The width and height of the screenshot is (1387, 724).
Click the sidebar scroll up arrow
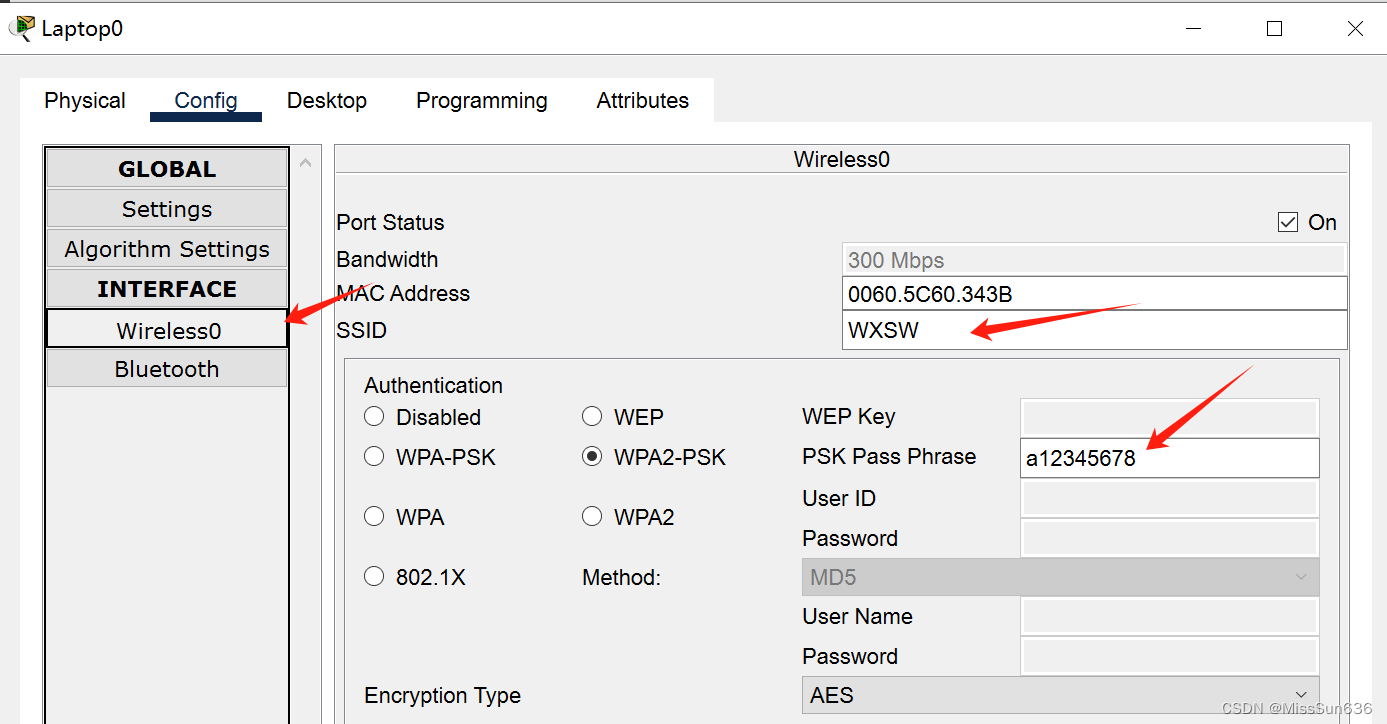tap(305, 162)
